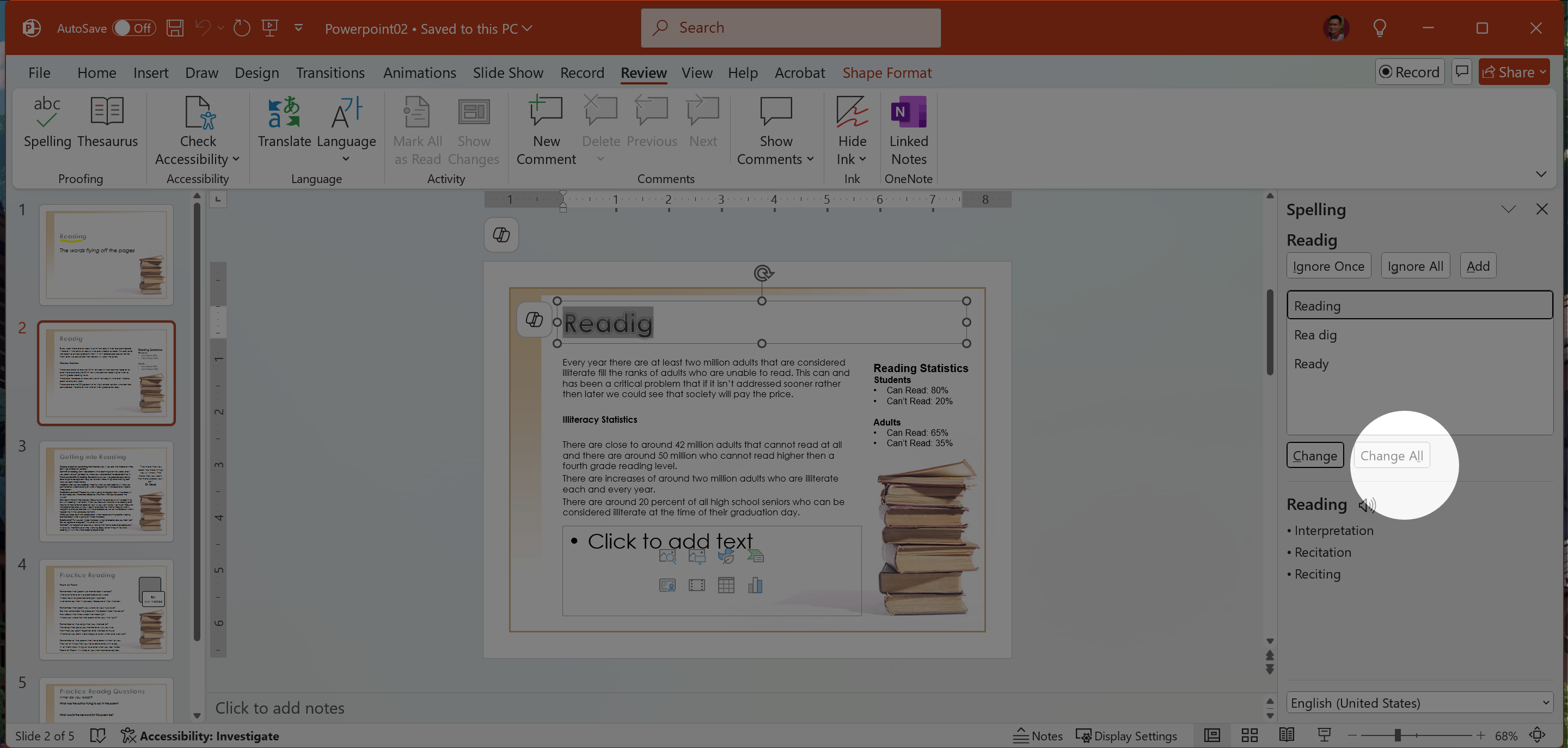The image size is (1568, 748).
Task: Expand Show Comments dropdown
Action: click(811, 160)
